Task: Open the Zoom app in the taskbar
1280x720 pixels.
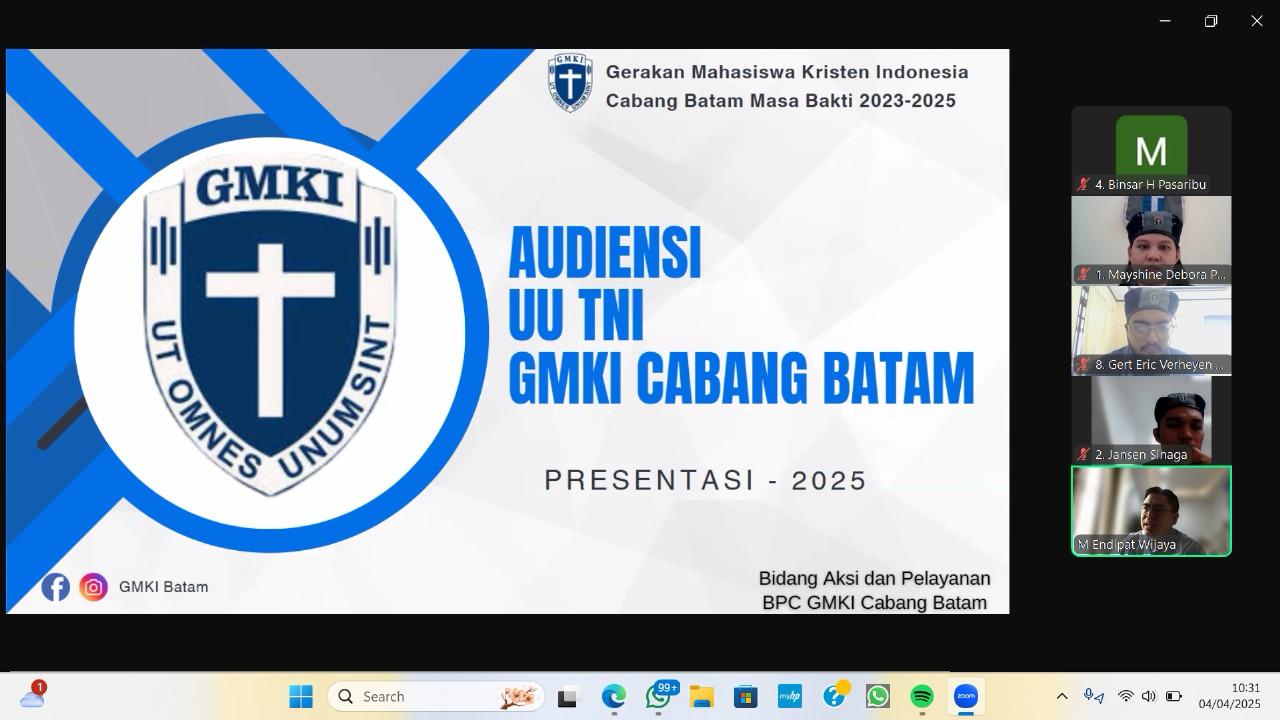Action: [965, 696]
